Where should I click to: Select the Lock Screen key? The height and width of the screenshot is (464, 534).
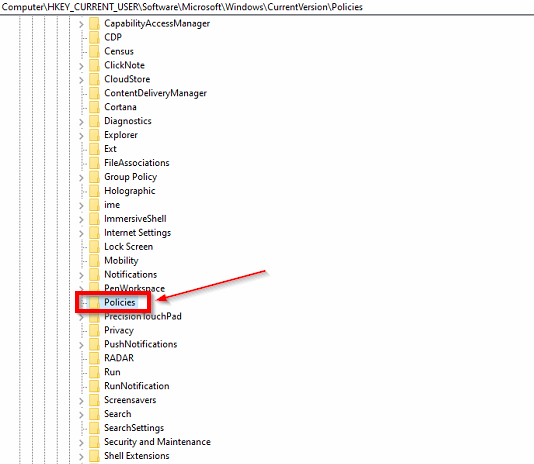(x=128, y=247)
